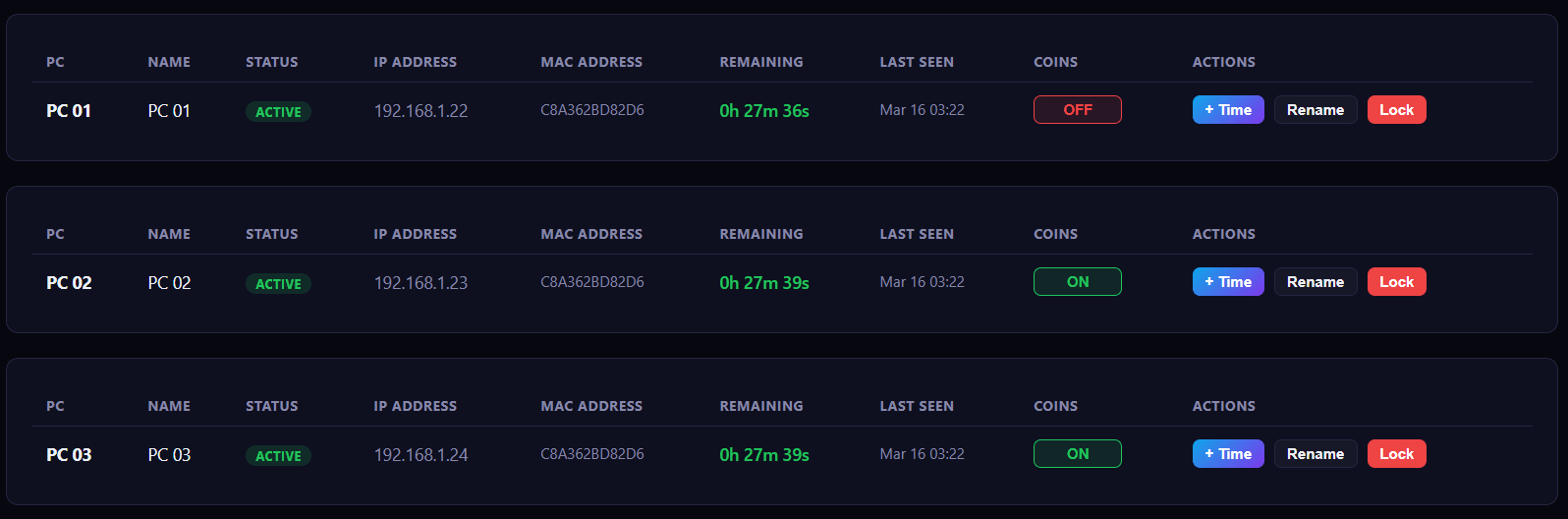
Task: Add time to PC 01
Action: (1227, 110)
